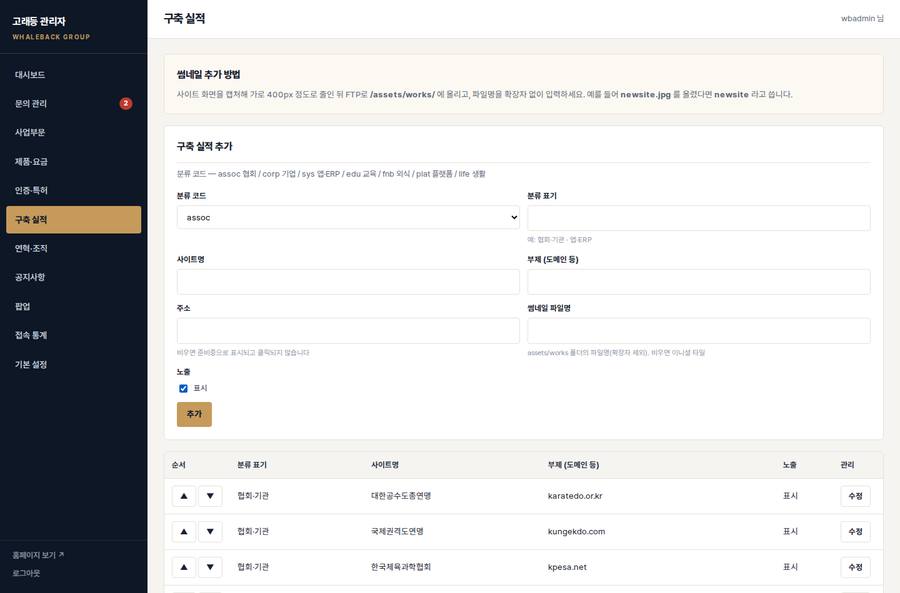
Task: Click 로그아웃 link
Action: click(26, 573)
